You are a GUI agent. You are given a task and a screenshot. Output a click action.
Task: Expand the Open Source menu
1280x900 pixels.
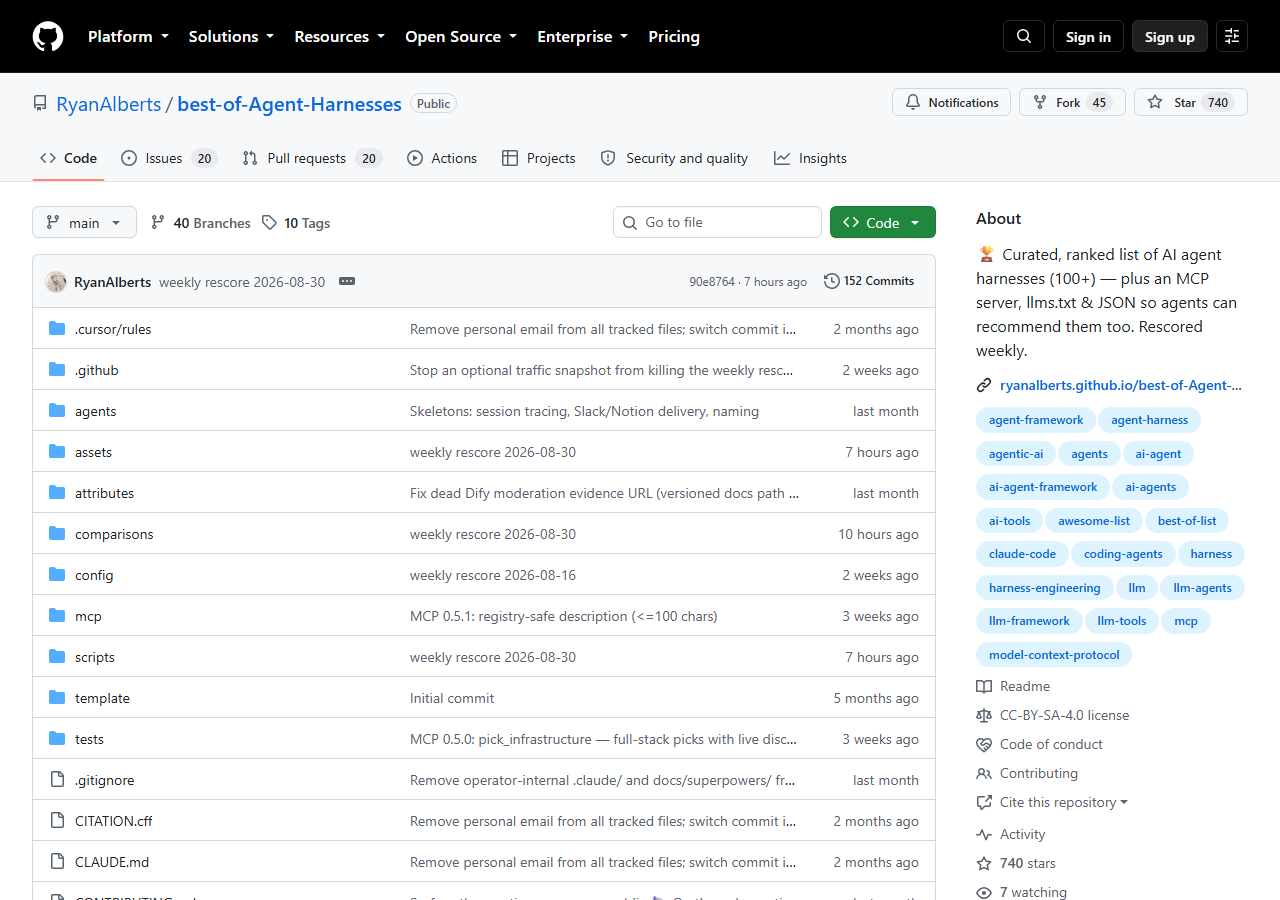click(461, 37)
